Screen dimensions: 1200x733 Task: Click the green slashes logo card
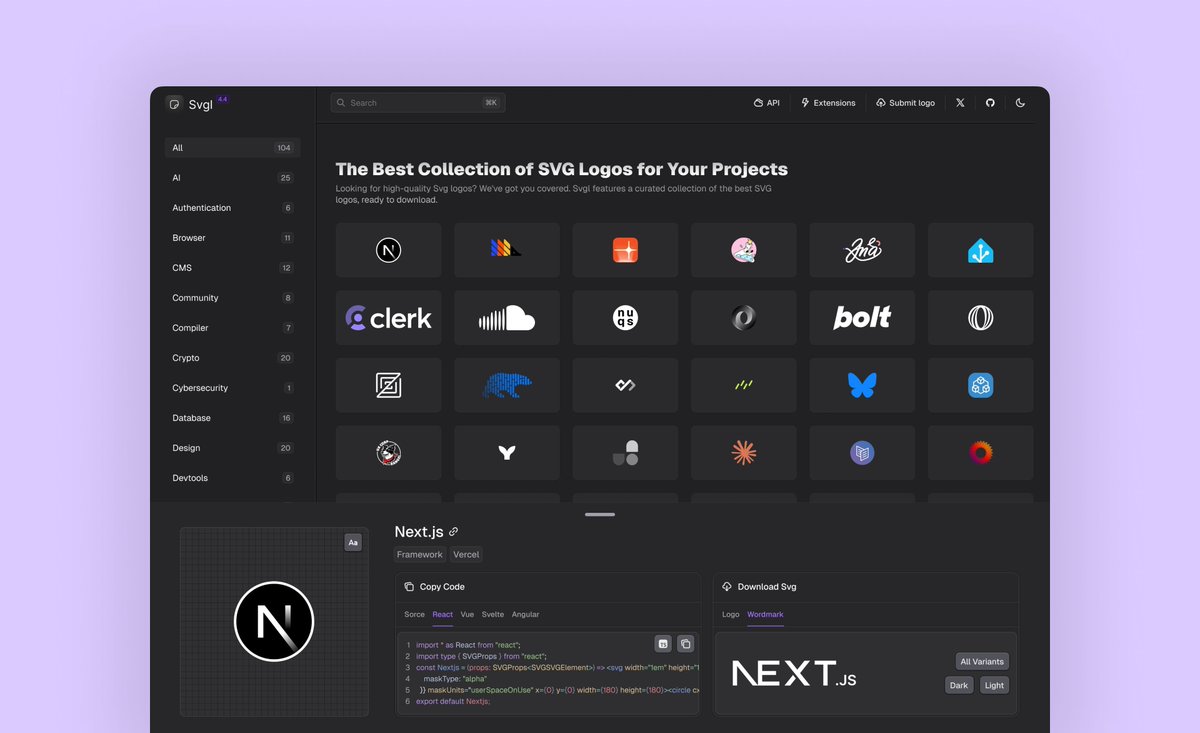pos(744,385)
